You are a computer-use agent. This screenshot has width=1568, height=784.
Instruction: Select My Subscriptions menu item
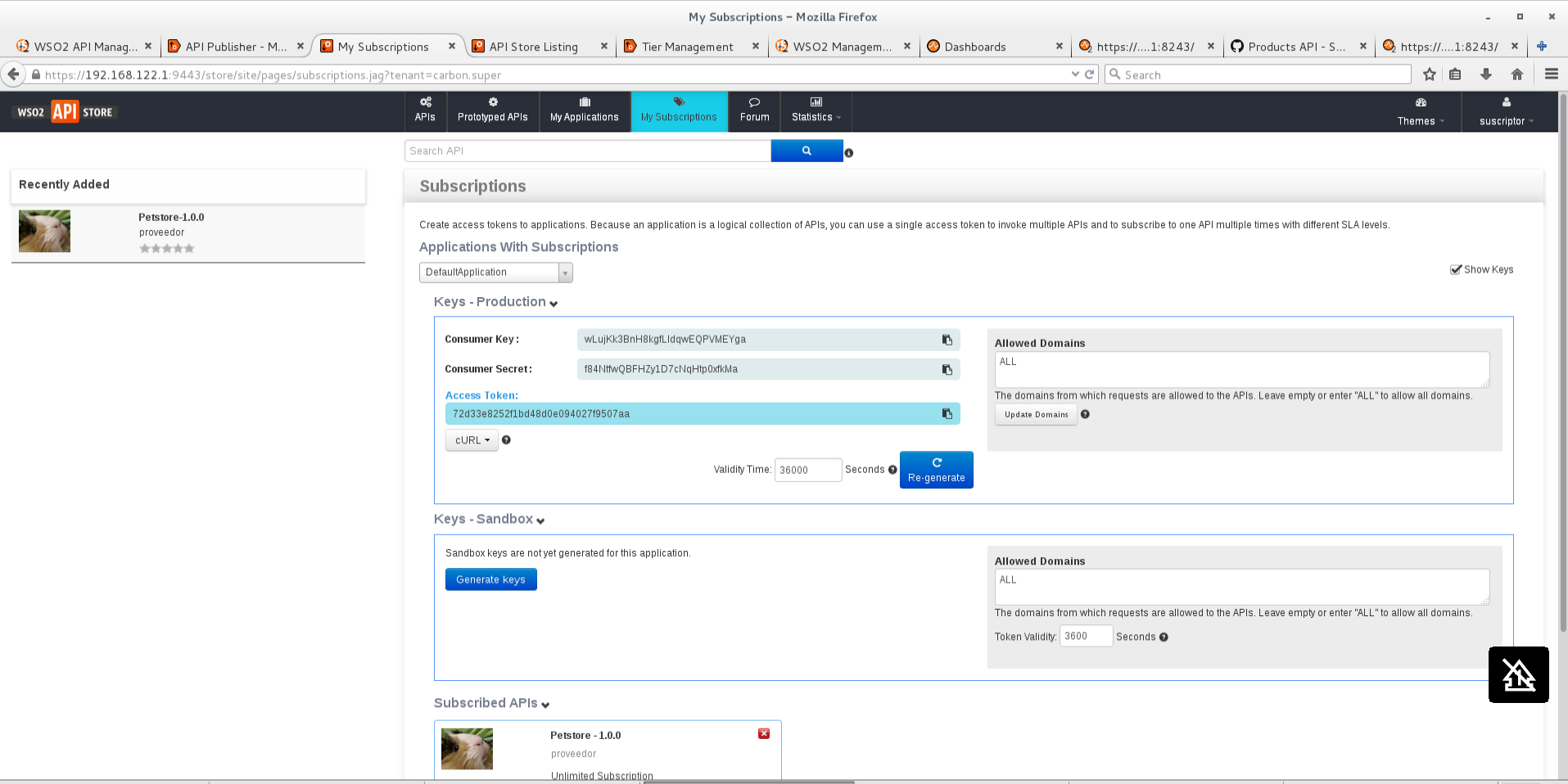coord(680,111)
